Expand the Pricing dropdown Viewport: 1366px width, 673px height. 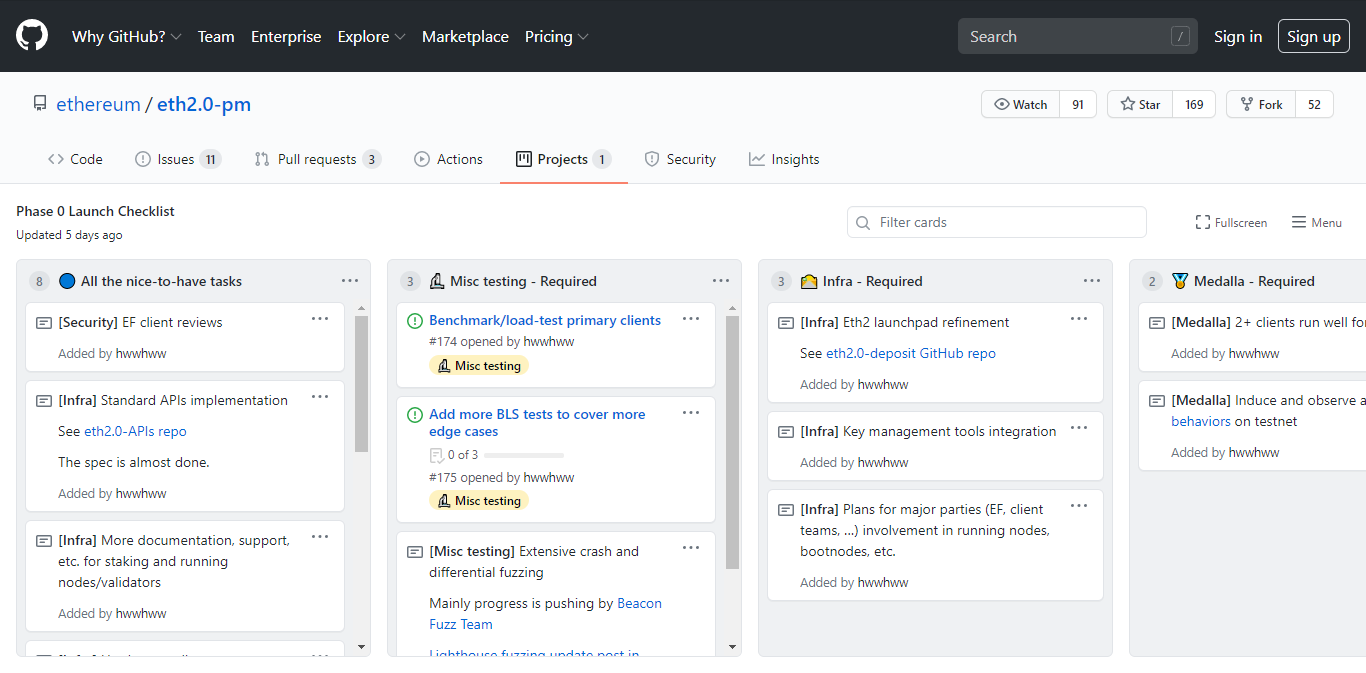click(556, 36)
